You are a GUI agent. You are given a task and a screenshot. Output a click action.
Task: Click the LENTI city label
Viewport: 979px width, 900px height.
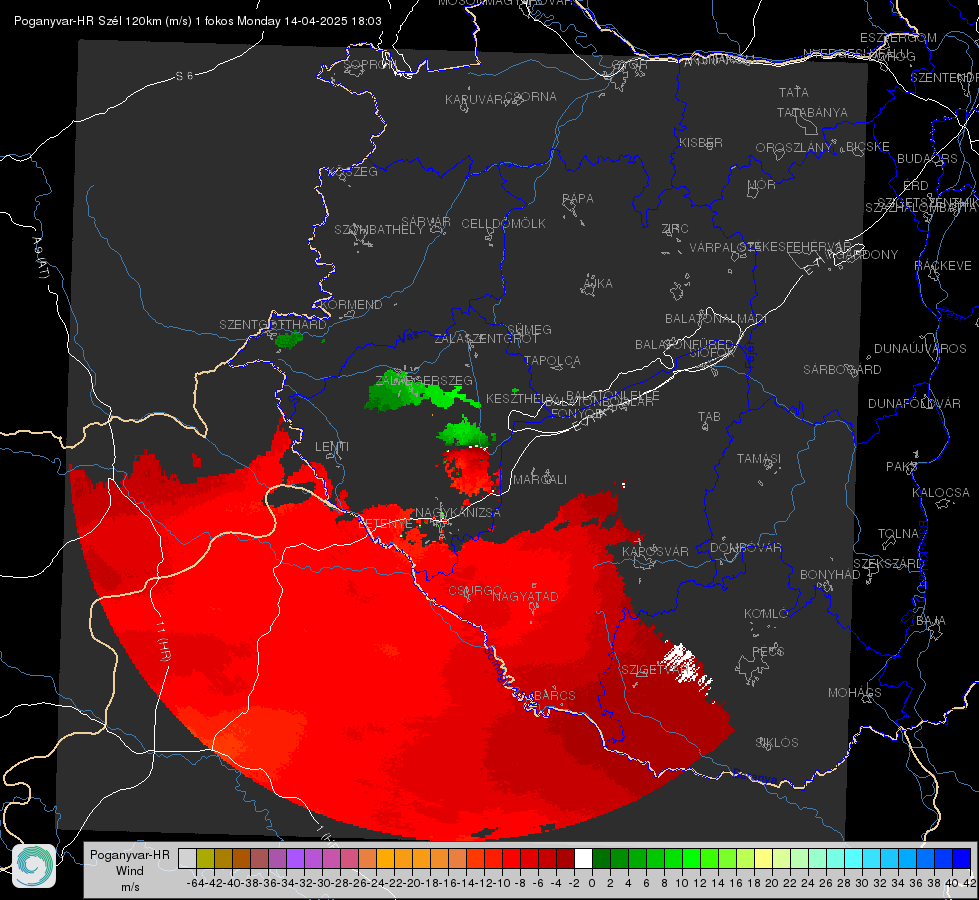pyautogui.click(x=332, y=447)
